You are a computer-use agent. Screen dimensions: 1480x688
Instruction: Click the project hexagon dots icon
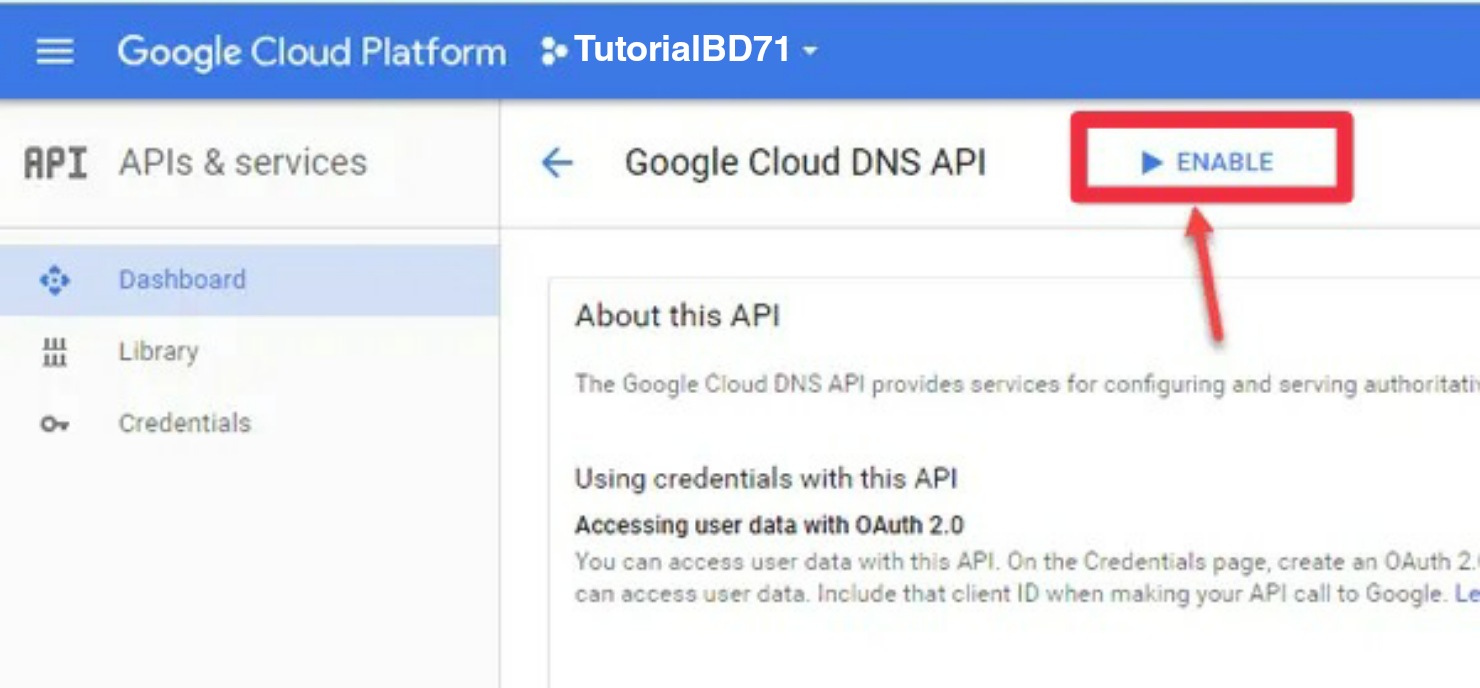pos(553,51)
